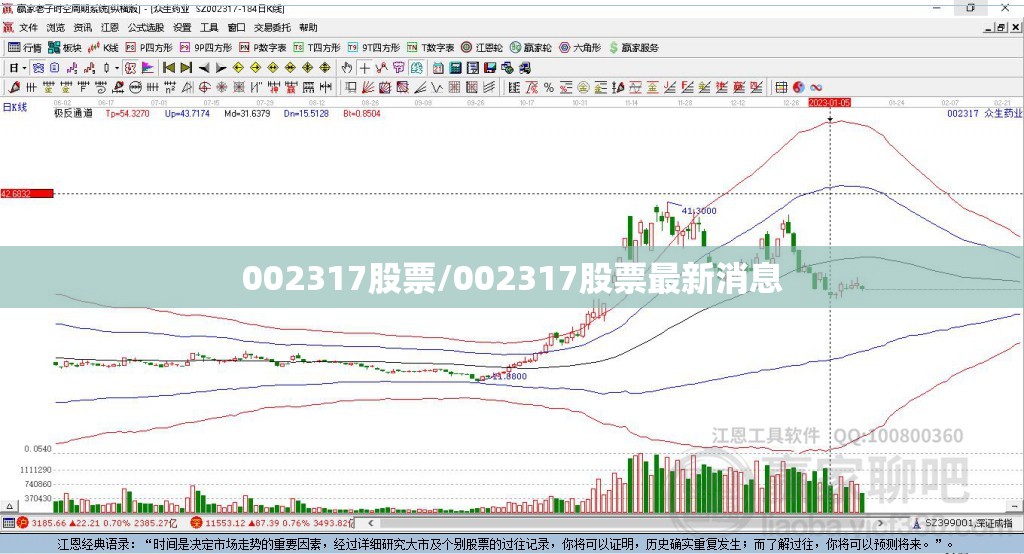The image size is (1024, 554).
Task: Click the black left arrow icon
Action: click(204, 68)
